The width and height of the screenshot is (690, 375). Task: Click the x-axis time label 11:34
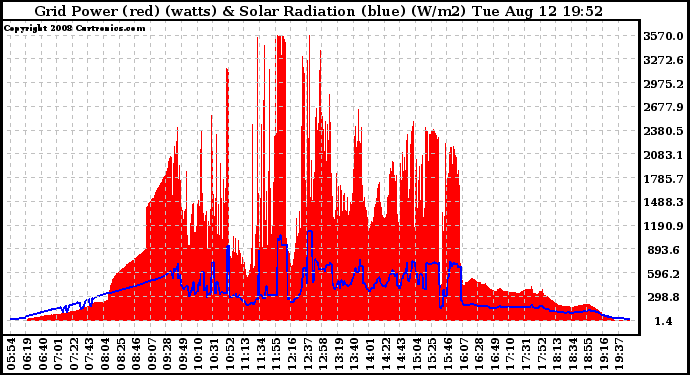261,354
